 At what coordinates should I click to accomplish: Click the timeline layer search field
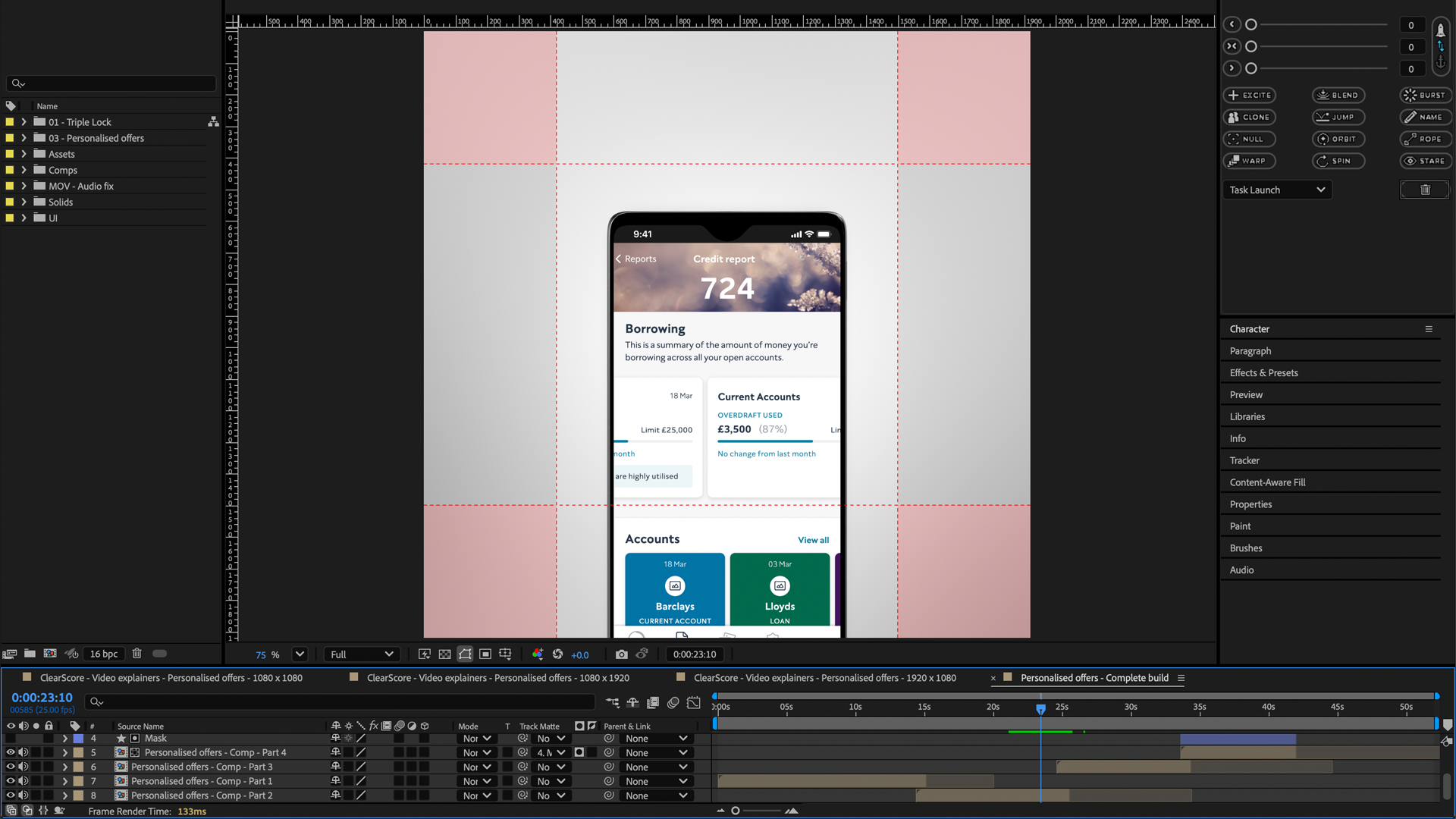pyautogui.click(x=341, y=702)
